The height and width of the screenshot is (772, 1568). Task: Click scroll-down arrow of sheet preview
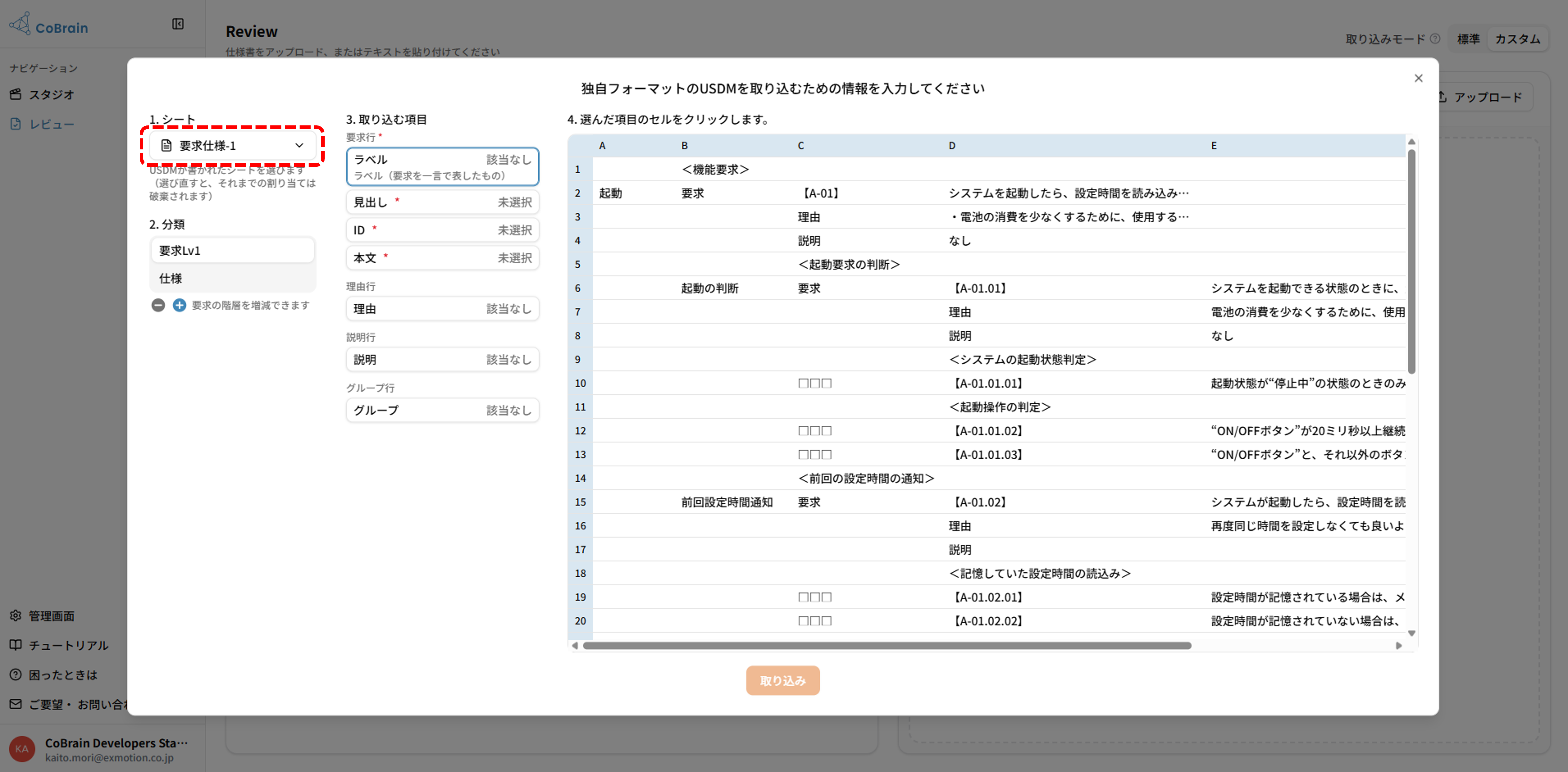point(1412,633)
